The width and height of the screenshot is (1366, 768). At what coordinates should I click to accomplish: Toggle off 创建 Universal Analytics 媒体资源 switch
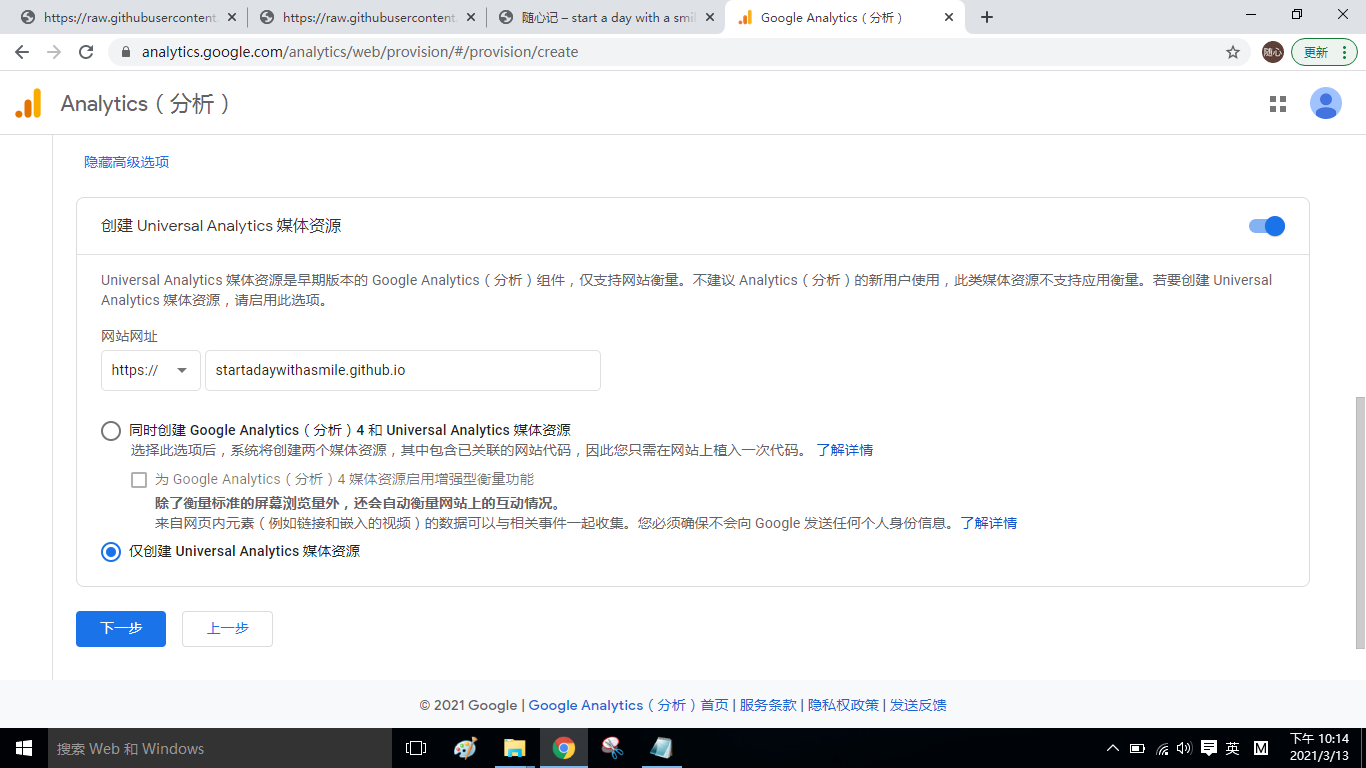click(1267, 226)
